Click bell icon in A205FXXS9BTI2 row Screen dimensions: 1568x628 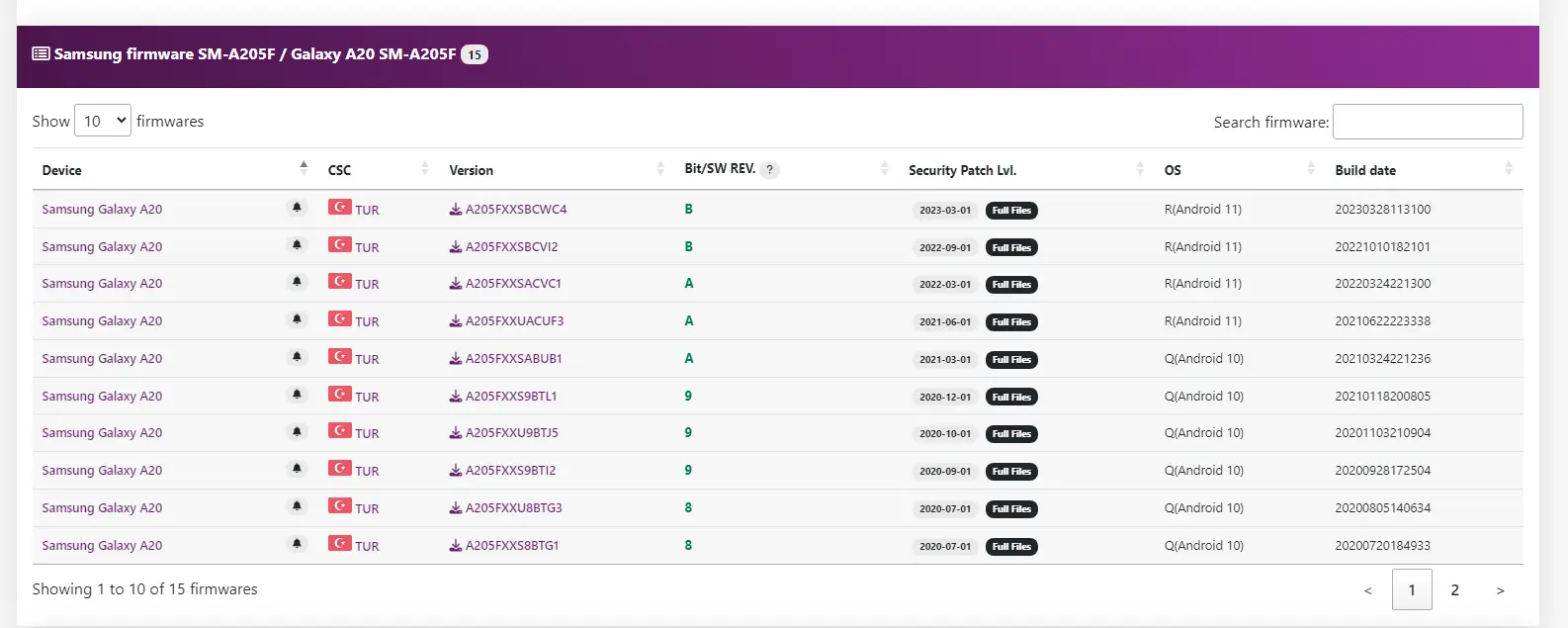297,469
